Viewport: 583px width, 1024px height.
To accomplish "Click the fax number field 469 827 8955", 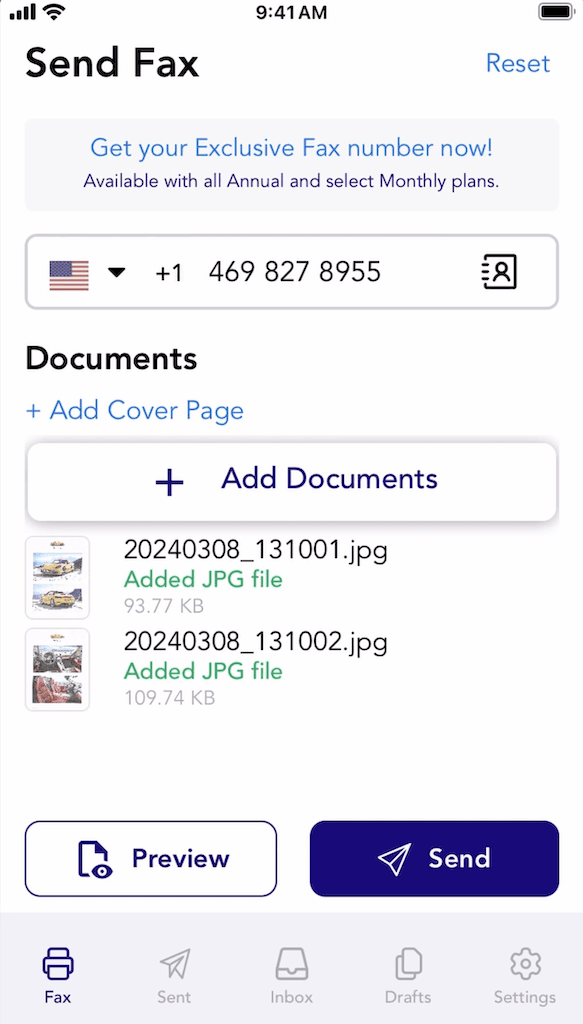I will coord(294,272).
